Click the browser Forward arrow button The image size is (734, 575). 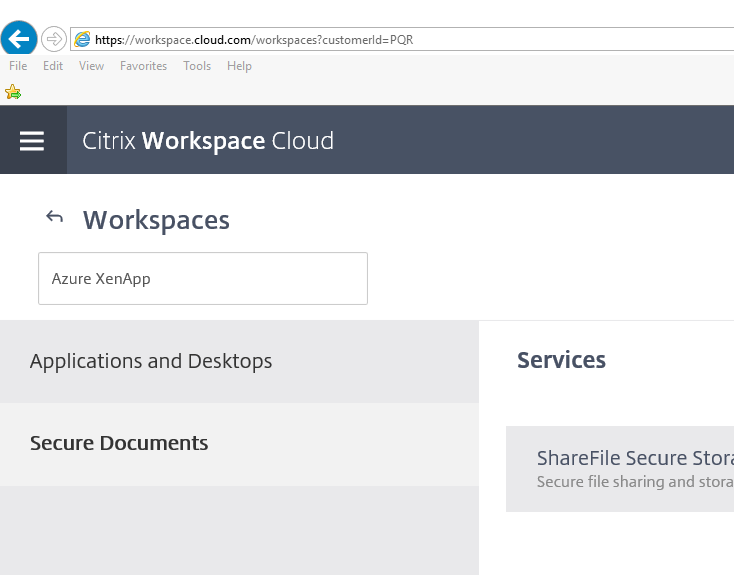point(54,39)
